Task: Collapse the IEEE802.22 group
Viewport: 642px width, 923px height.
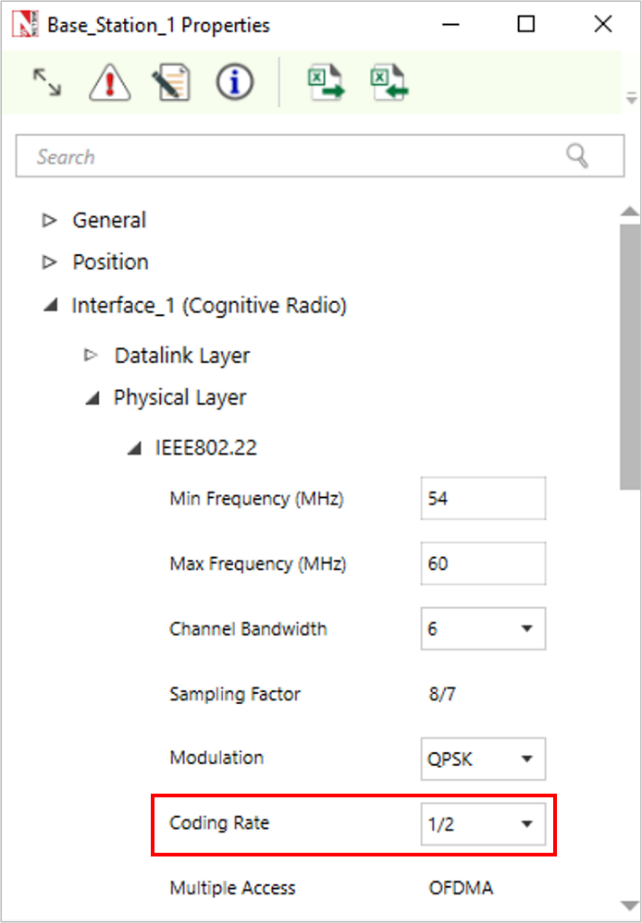Action: click(133, 449)
